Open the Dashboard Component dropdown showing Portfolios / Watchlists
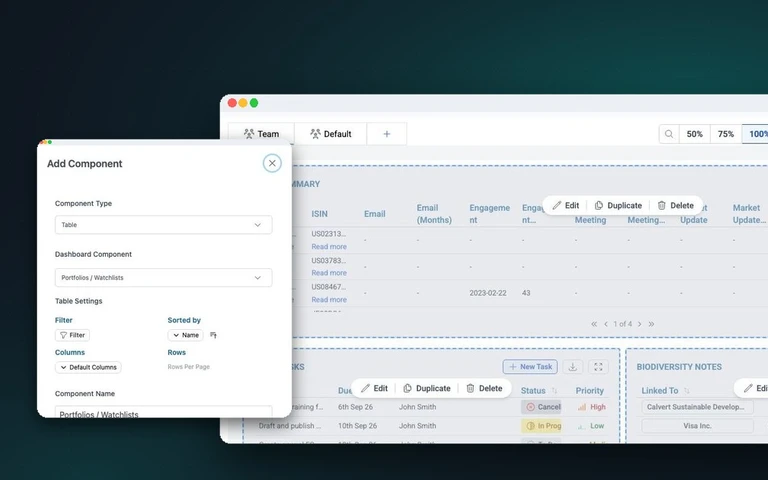768x480 pixels. pyautogui.click(x=163, y=278)
